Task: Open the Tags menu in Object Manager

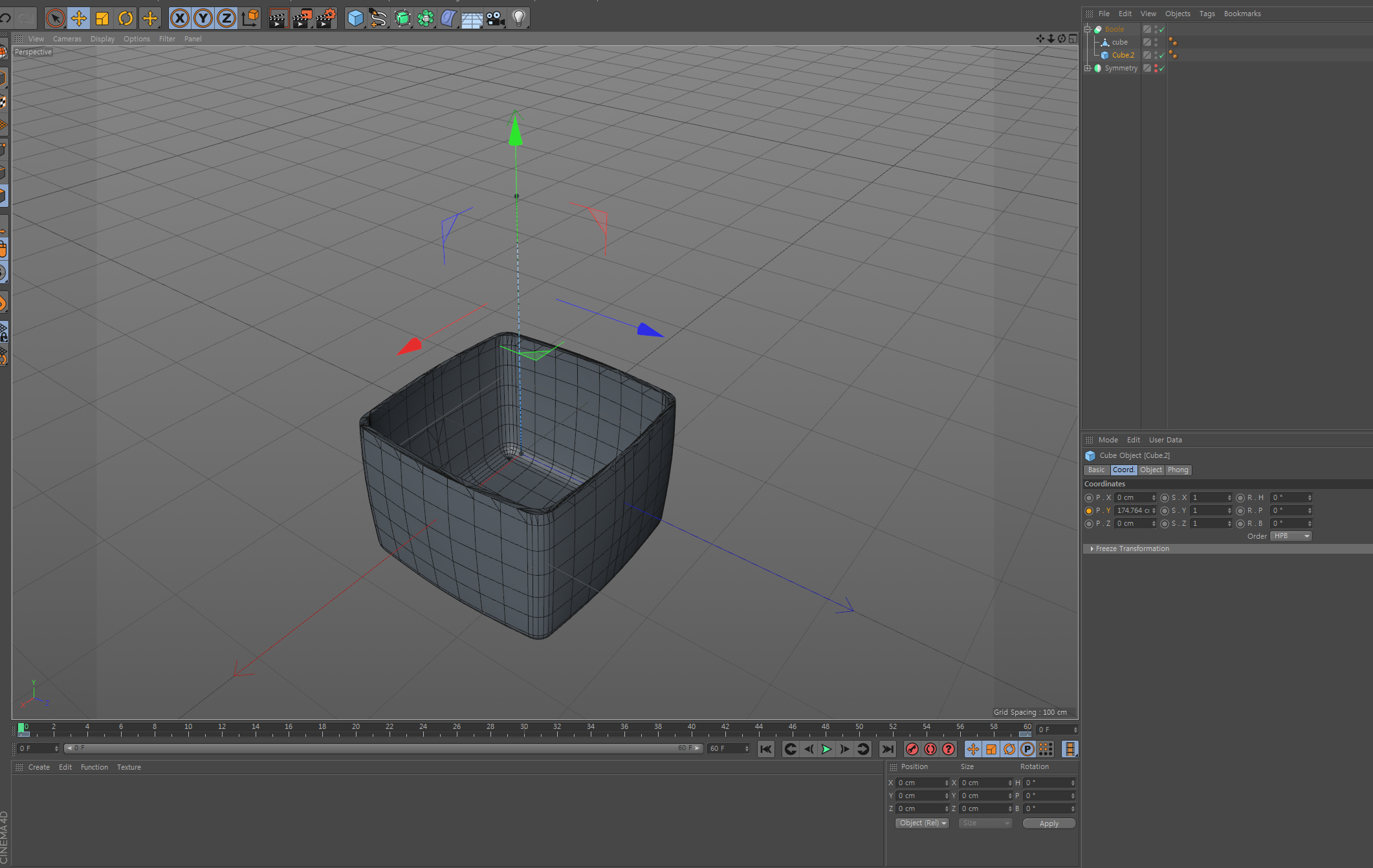Action: [x=1207, y=14]
